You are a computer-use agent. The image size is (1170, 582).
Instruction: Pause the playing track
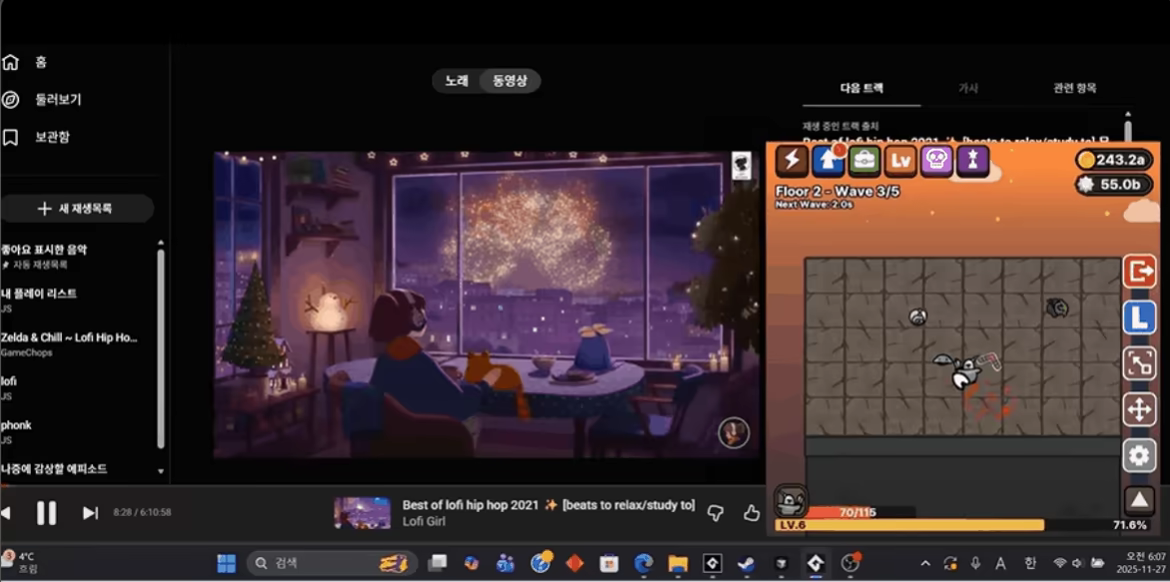[x=46, y=513]
